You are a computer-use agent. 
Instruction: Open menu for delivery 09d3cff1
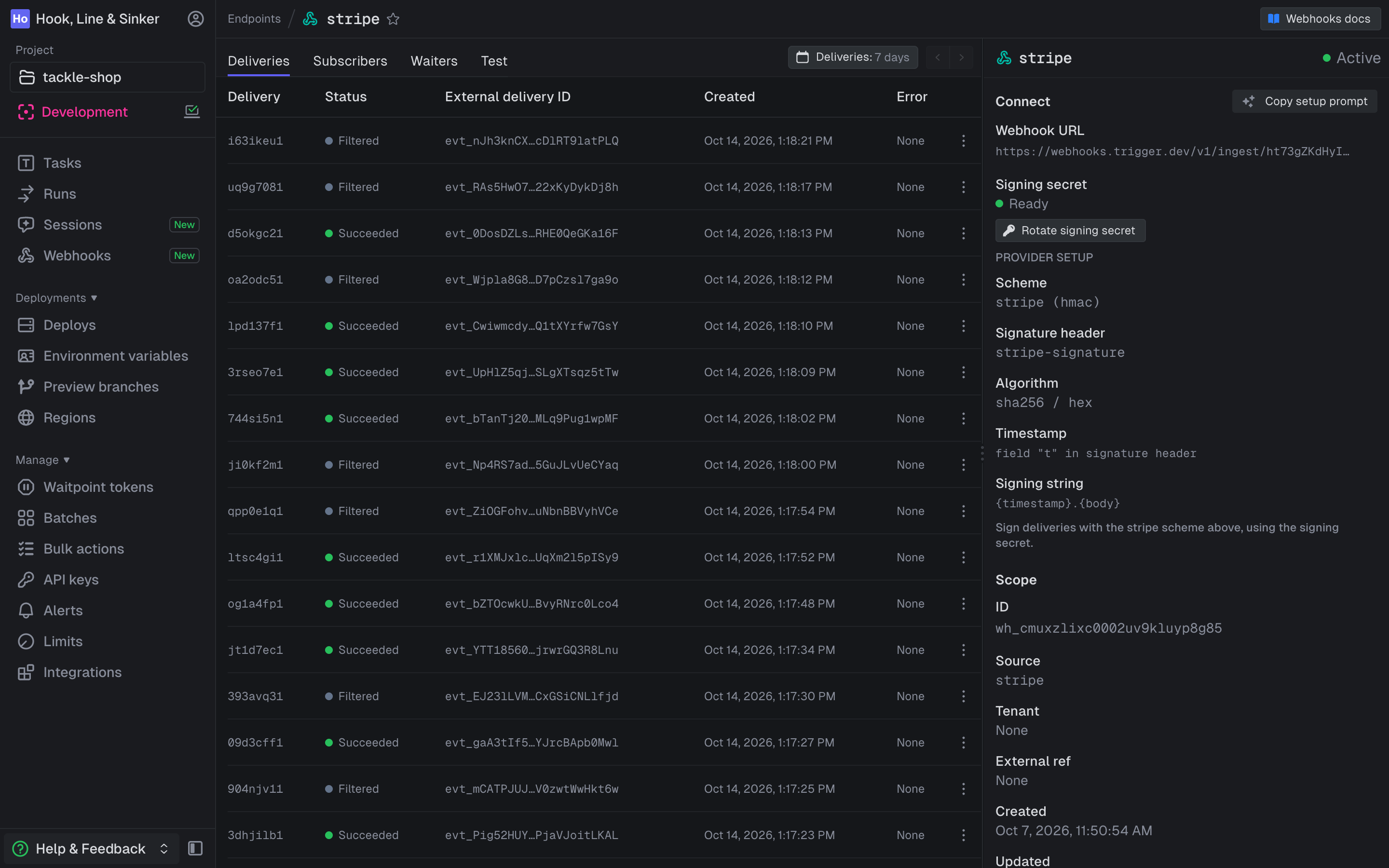tap(963, 743)
